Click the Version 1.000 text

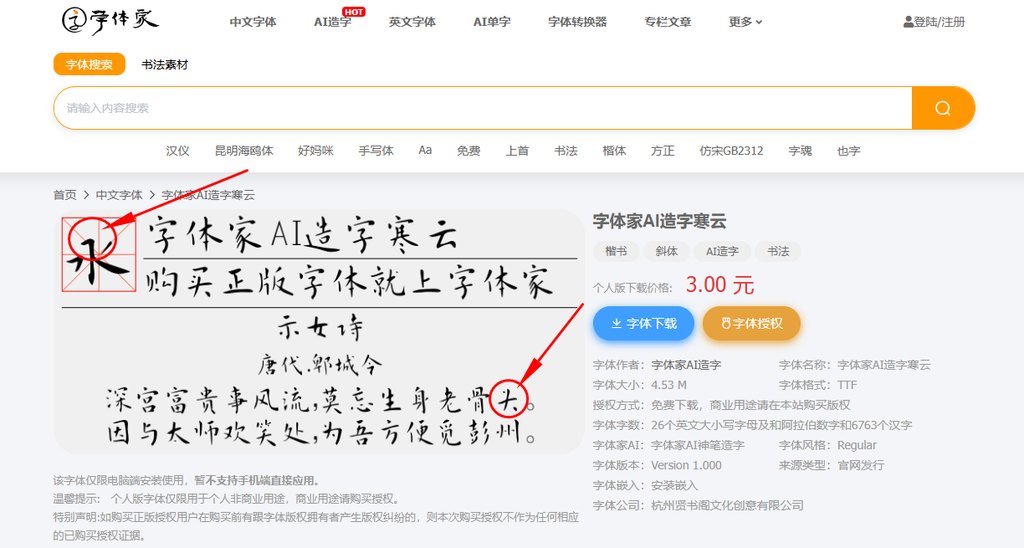tap(686, 466)
